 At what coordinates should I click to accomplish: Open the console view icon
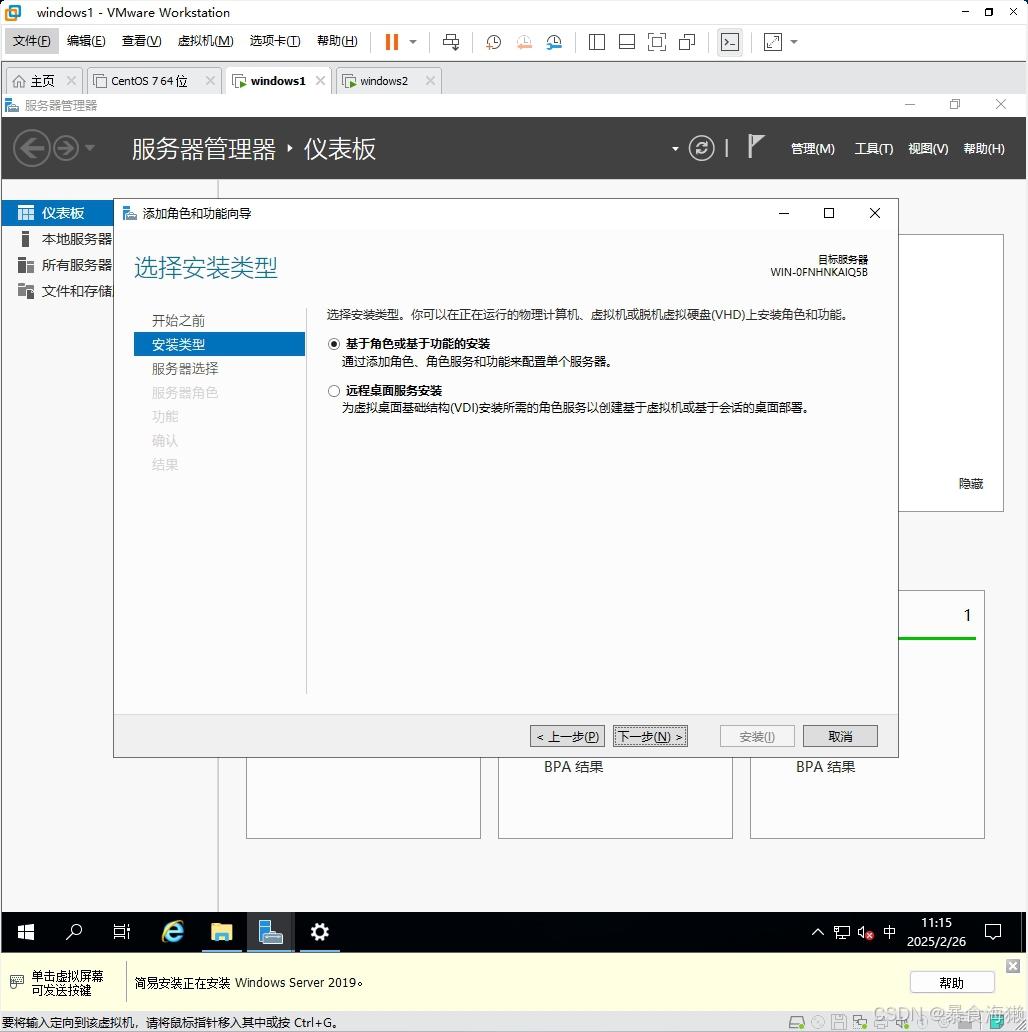click(730, 42)
